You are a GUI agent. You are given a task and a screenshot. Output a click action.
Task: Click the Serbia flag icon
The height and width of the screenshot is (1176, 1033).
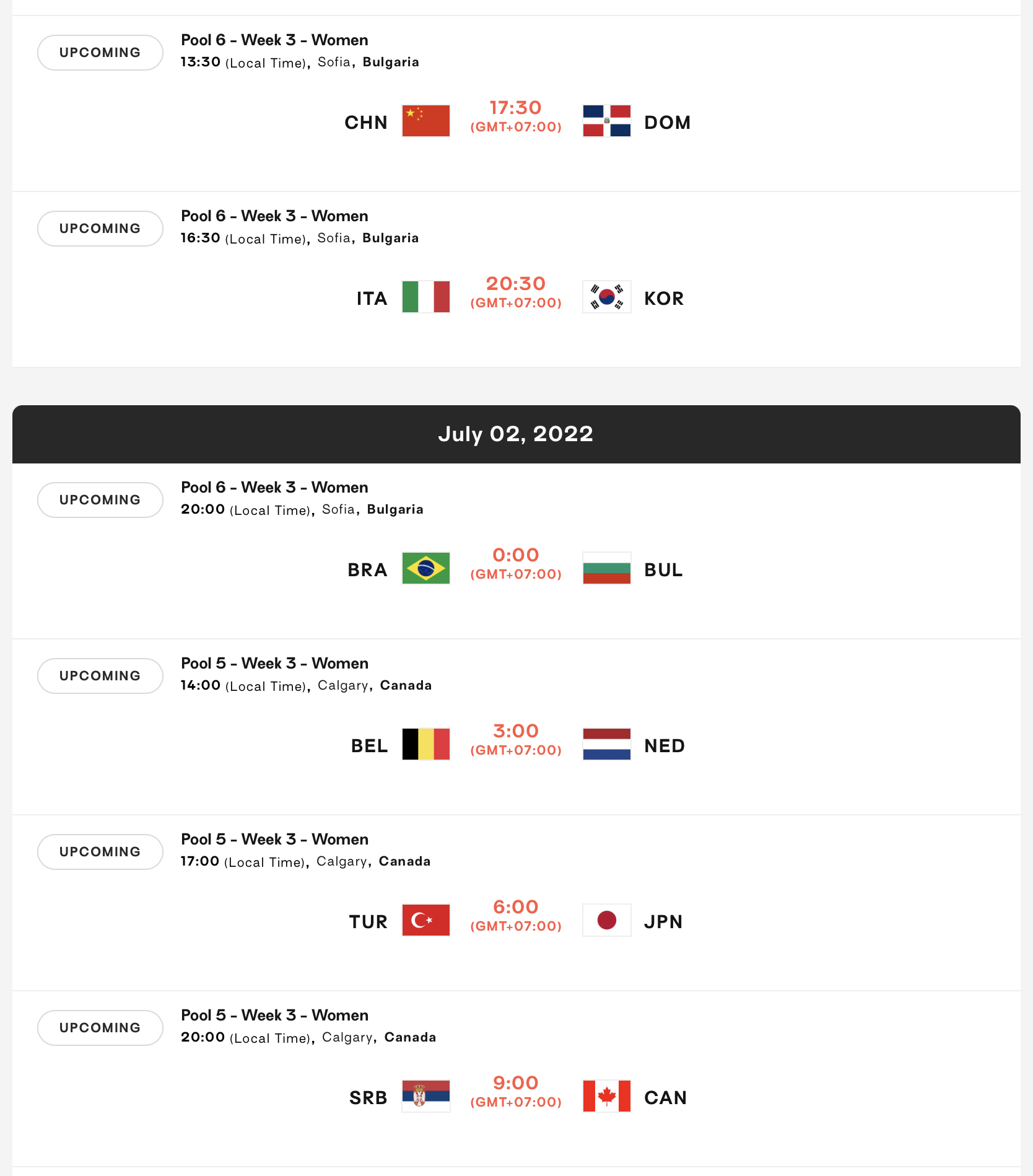tap(425, 1096)
